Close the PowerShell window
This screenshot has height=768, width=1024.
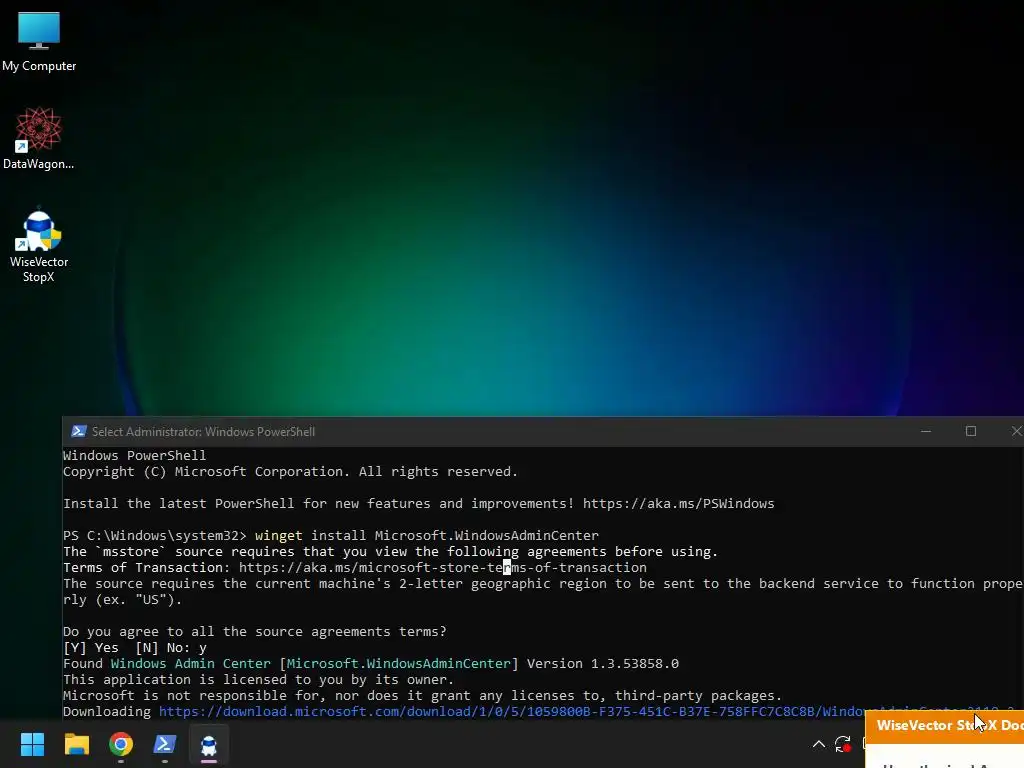point(1016,431)
